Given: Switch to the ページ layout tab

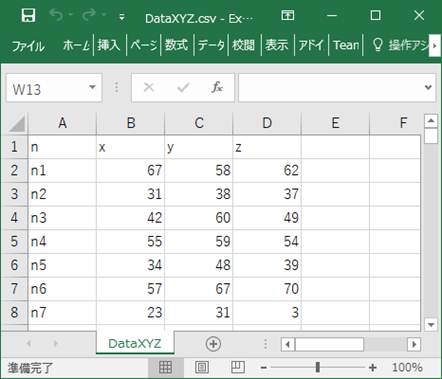Looking at the screenshot, I should tap(143, 45).
